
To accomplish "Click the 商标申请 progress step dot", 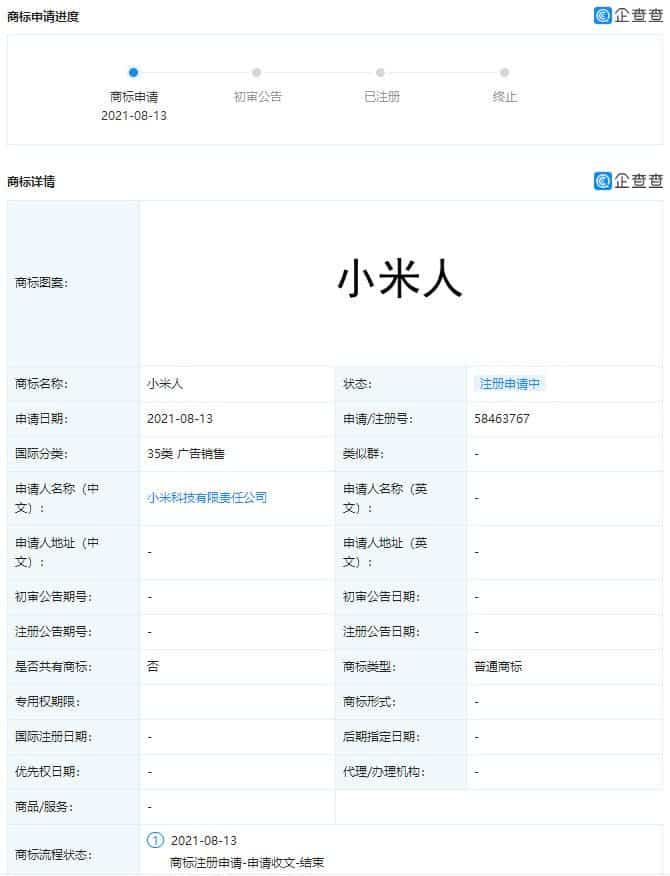I will click(x=133, y=72).
